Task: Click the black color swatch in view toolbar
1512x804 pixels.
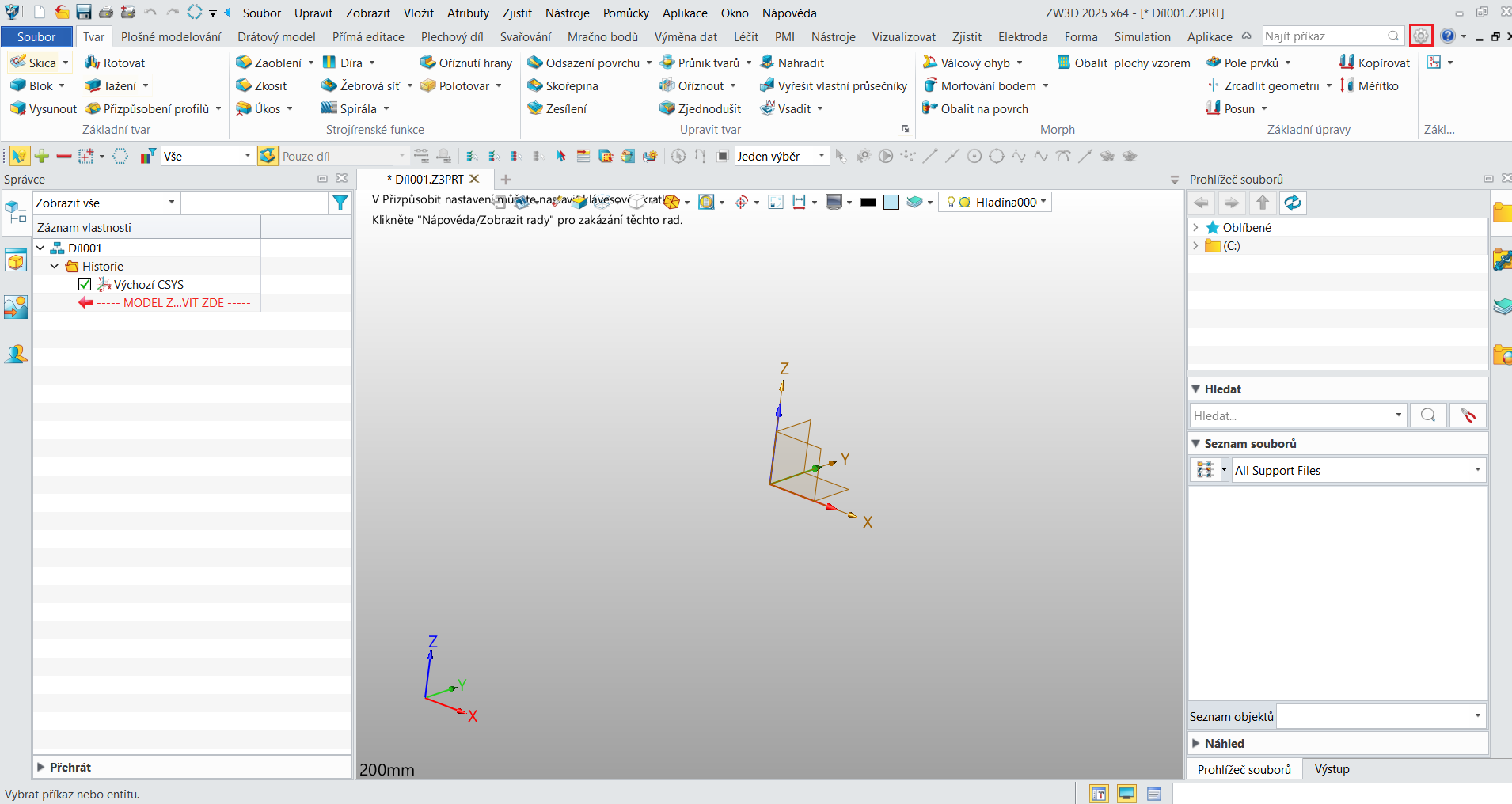Action: (868, 203)
